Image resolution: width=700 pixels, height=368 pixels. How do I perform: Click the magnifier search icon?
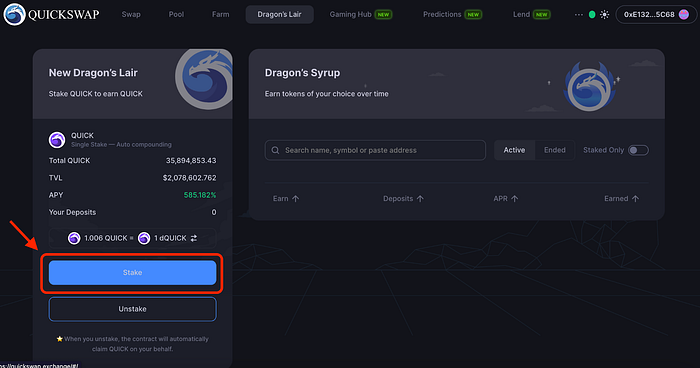click(275, 150)
